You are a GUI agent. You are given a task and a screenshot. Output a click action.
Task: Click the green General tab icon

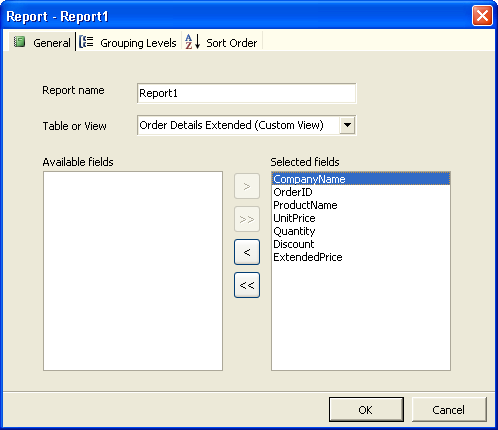point(19,42)
